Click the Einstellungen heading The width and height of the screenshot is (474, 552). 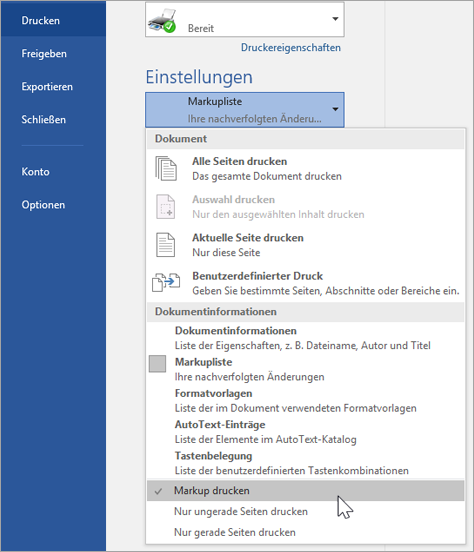199,77
